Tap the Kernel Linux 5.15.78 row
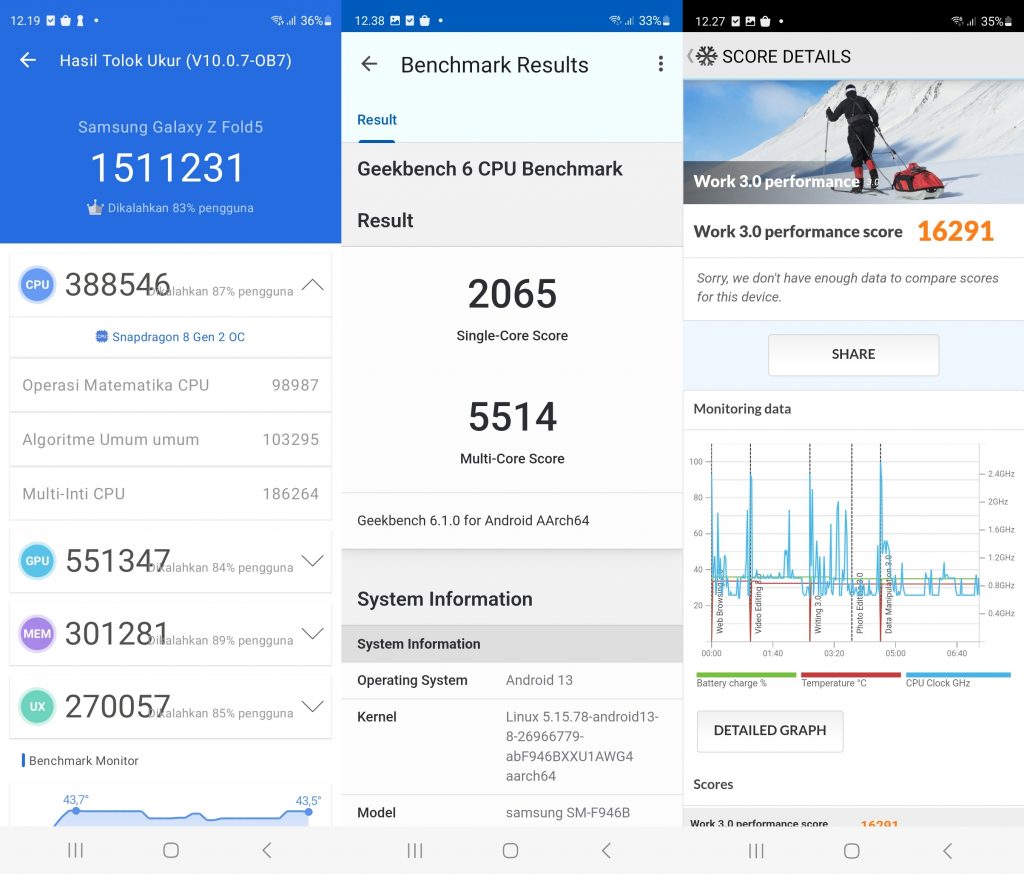Screen dimensions: 1024x874 (x=512, y=747)
